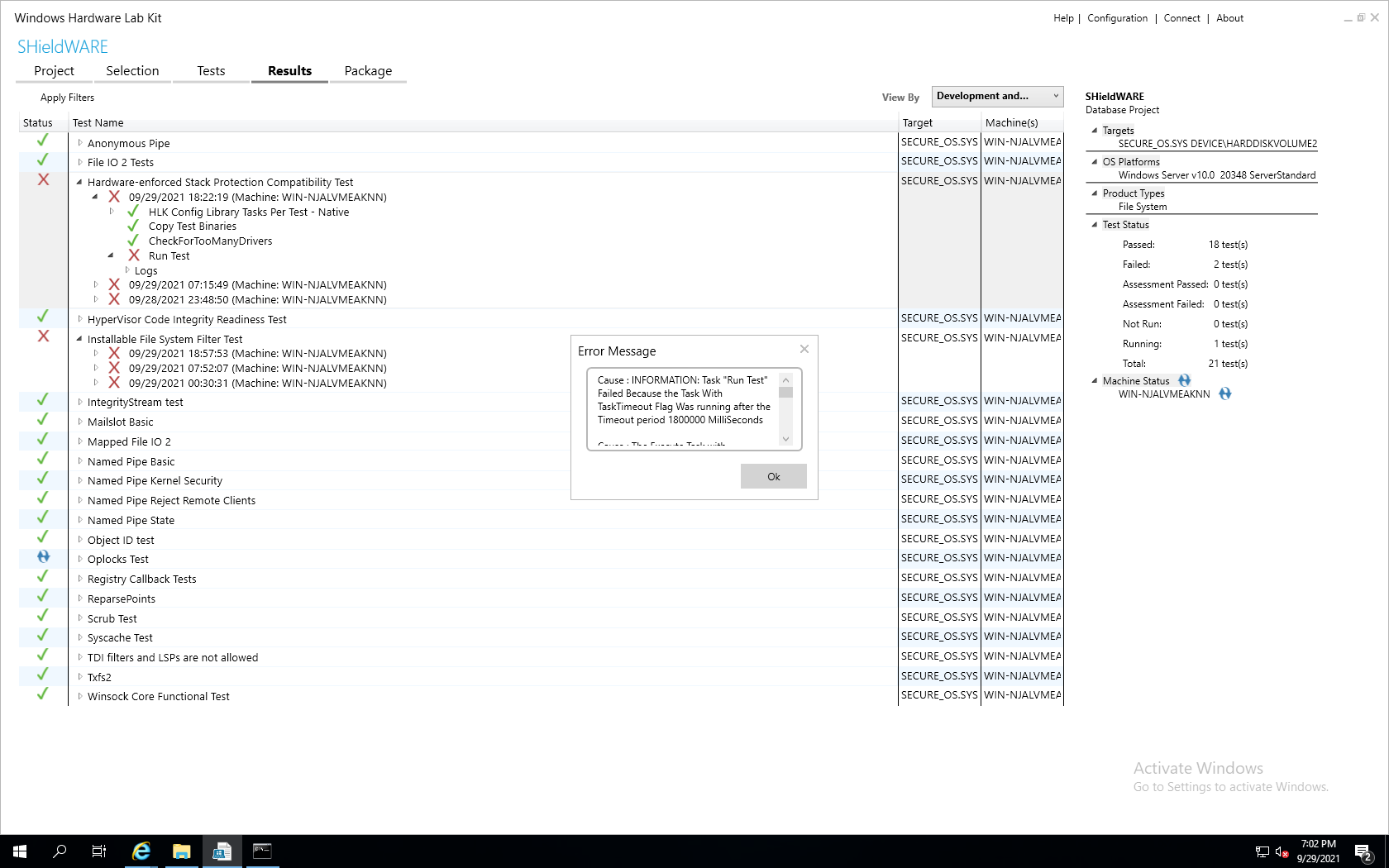Viewport: 1389px width, 868px height.
Task: Open Internet Explorer from the taskbar
Action: [141, 851]
